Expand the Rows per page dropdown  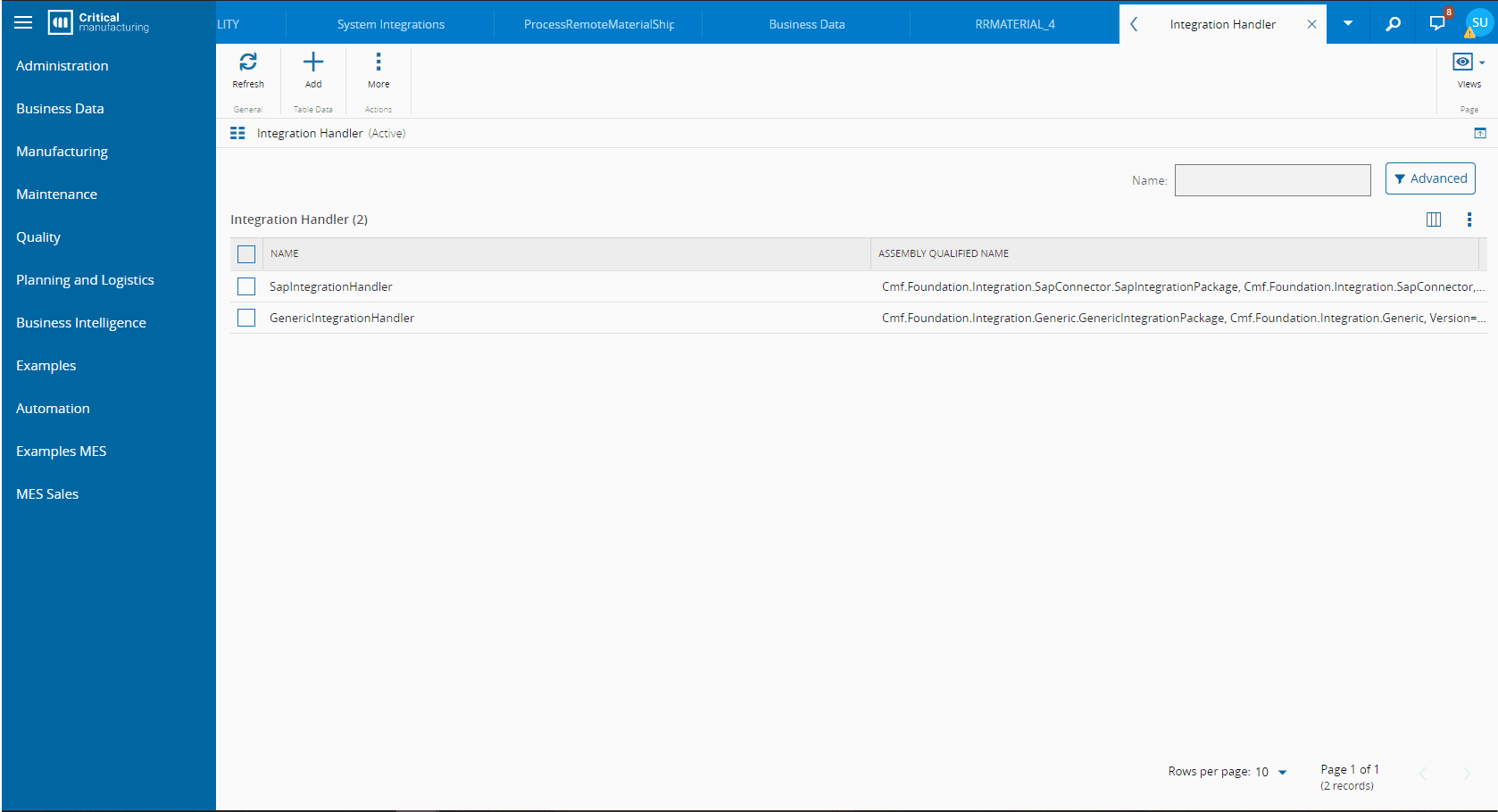1282,772
